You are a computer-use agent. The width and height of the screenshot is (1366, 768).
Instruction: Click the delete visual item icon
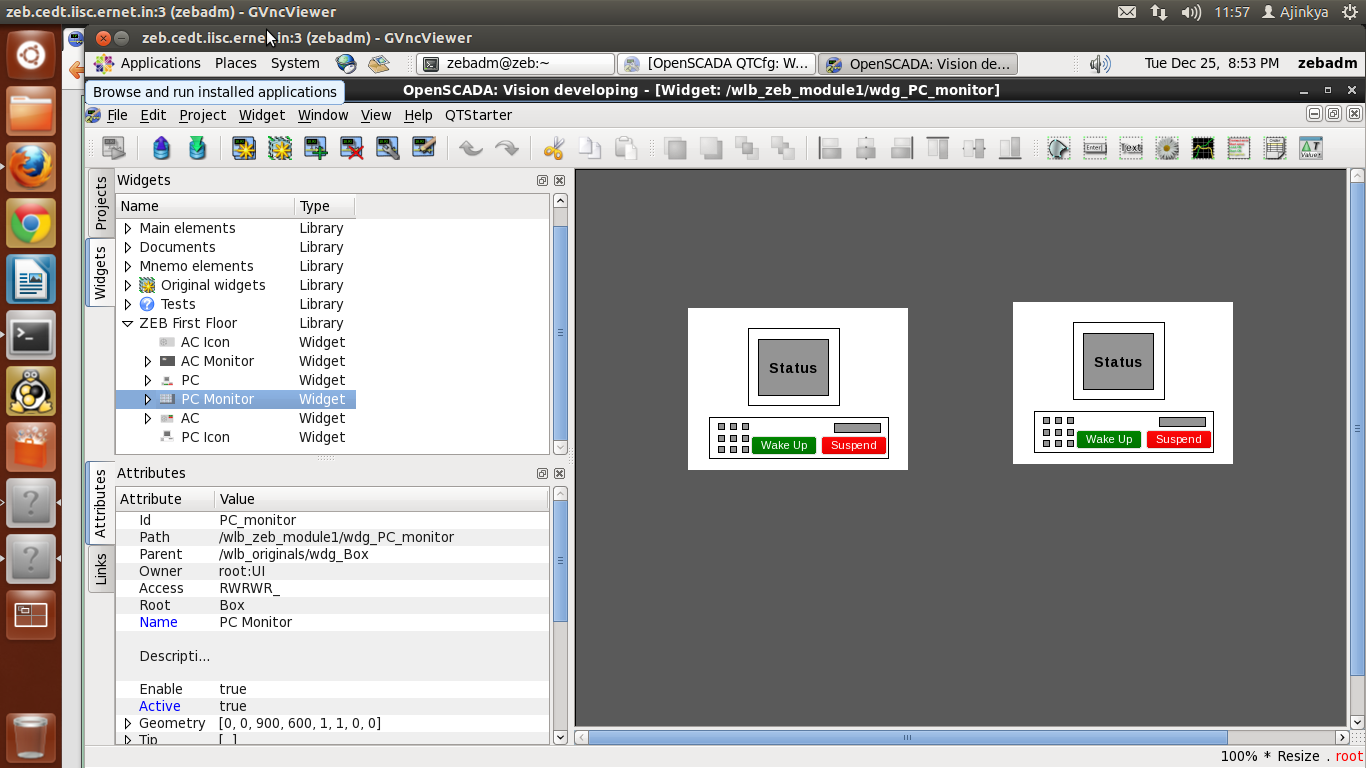point(351,149)
